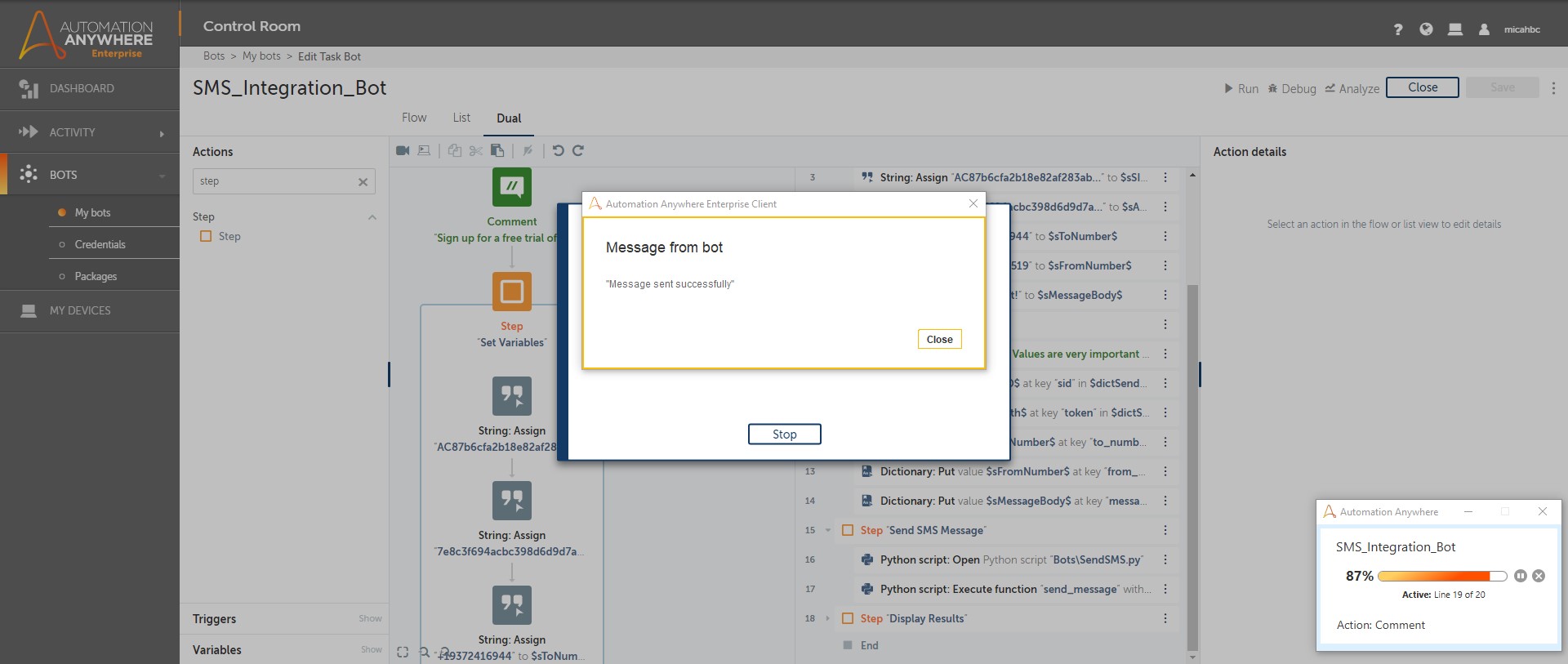Viewport: 1568px width, 664px height.
Task: Click the copy icon in editor toolbar
Action: coord(455,150)
